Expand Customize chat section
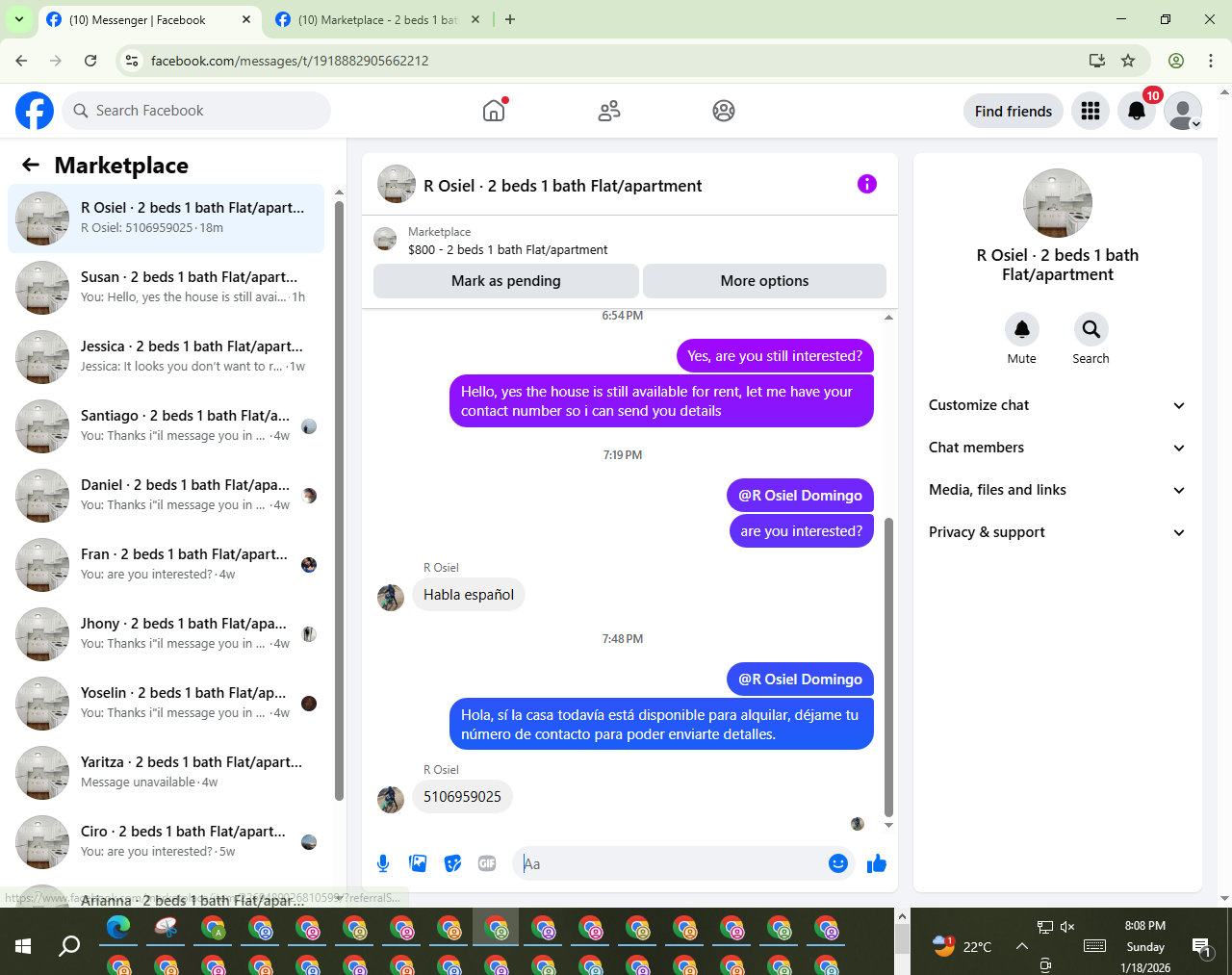1232x975 pixels. tap(1057, 405)
